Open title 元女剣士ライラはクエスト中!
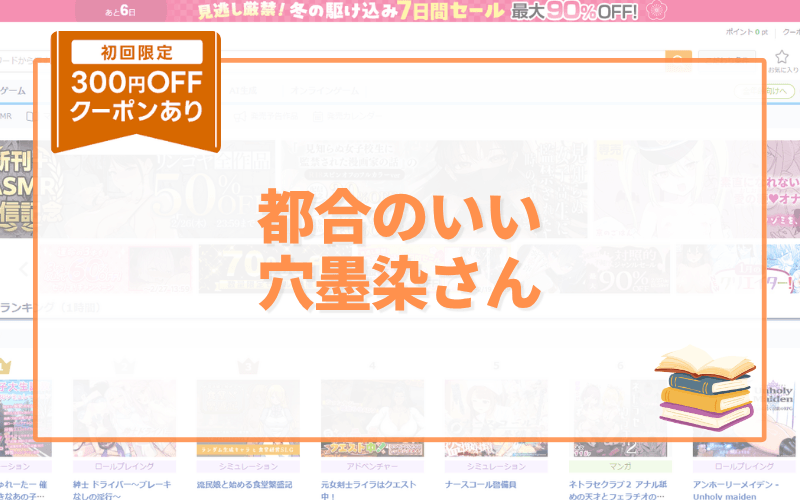 pos(368,490)
